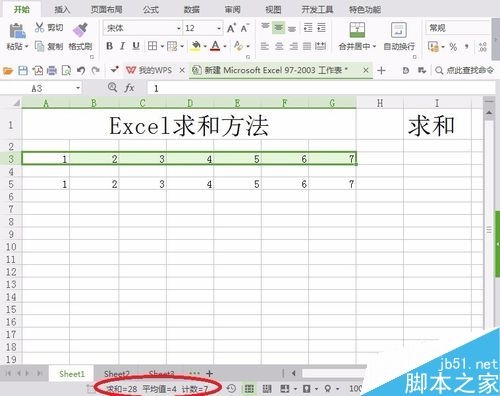The height and width of the screenshot is (396, 500).
Task: Decrease font size with smaller A
Action: (x=245, y=28)
